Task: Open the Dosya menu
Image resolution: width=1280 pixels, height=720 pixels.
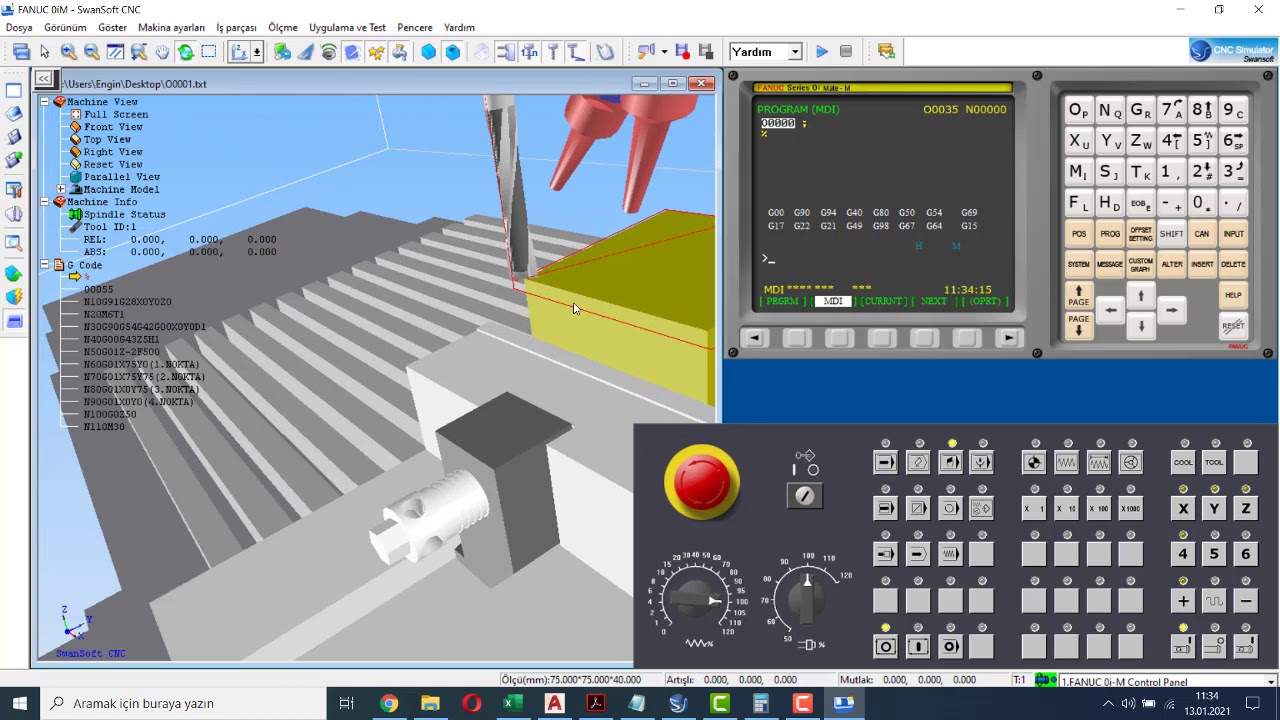Action: pyautogui.click(x=19, y=27)
